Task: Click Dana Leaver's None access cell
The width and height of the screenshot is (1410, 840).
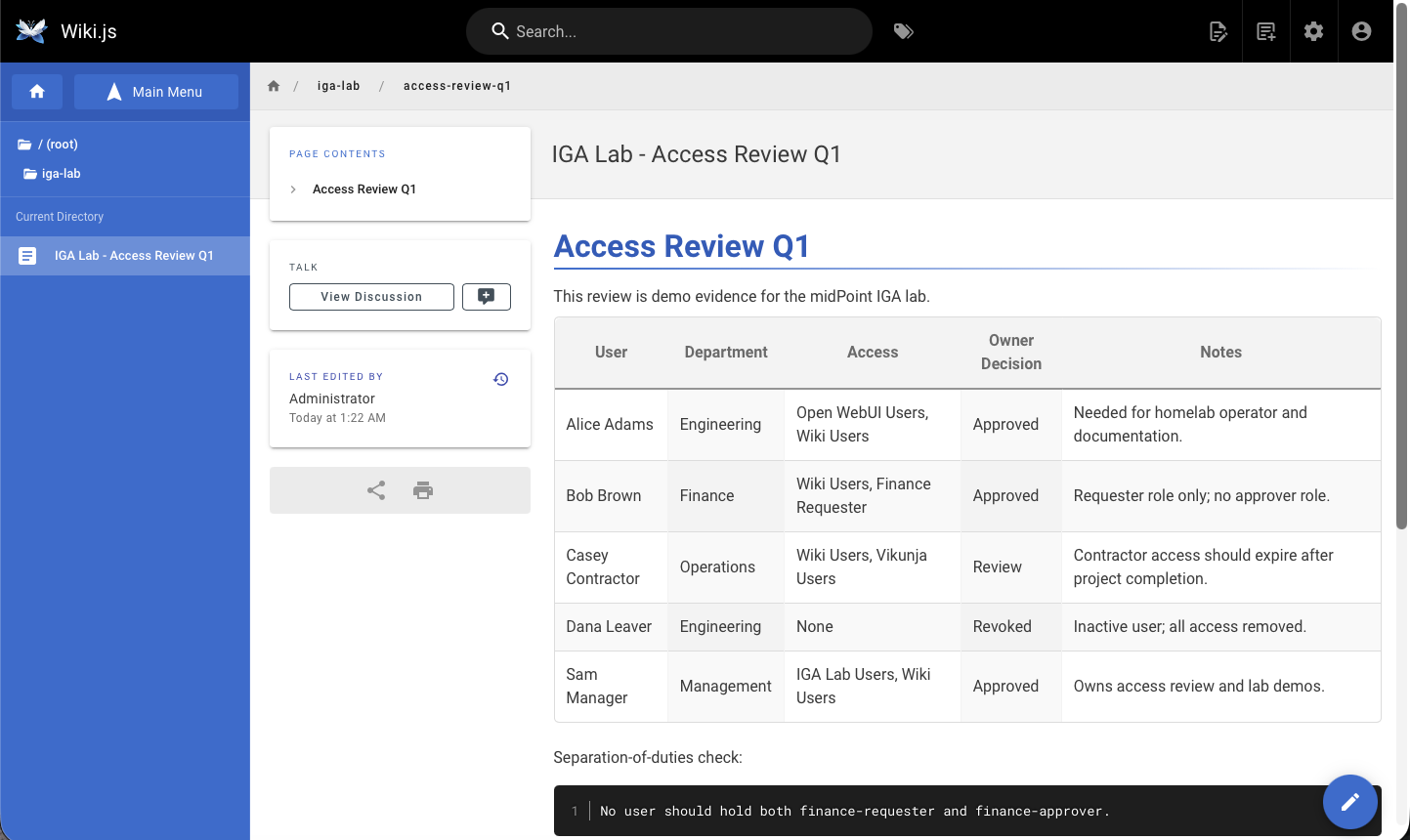Action: pyautogui.click(x=873, y=627)
